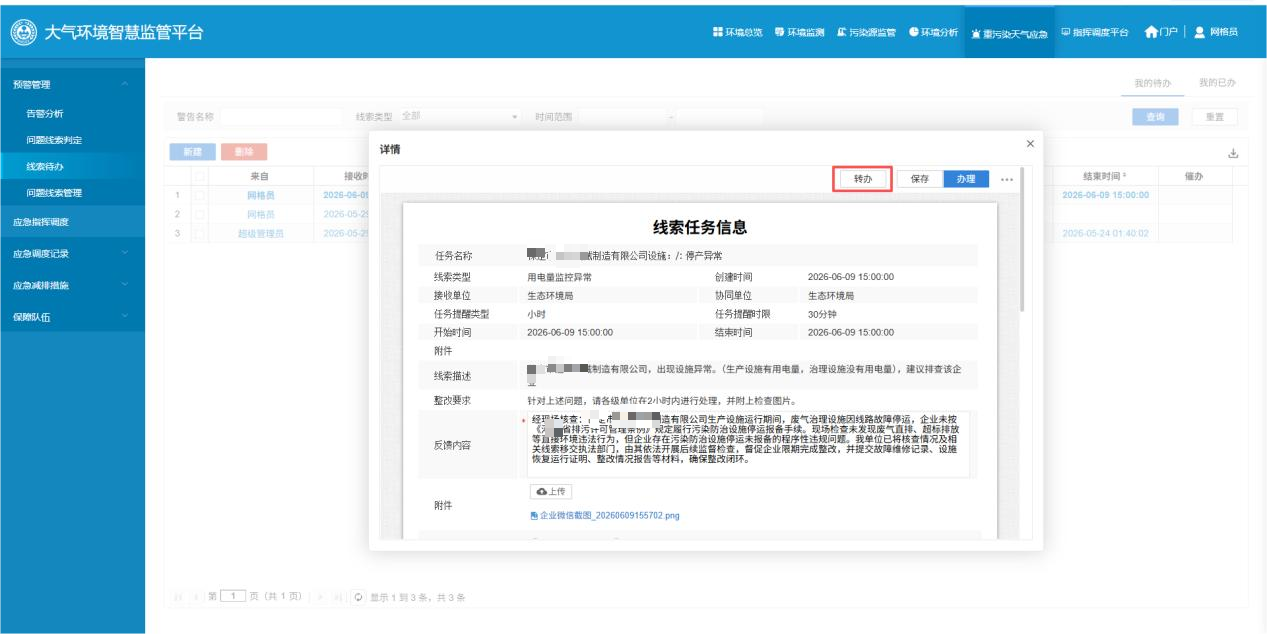Collapse the 预警管理 sidebar group
The height and width of the screenshot is (634, 1267).
coord(72,84)
